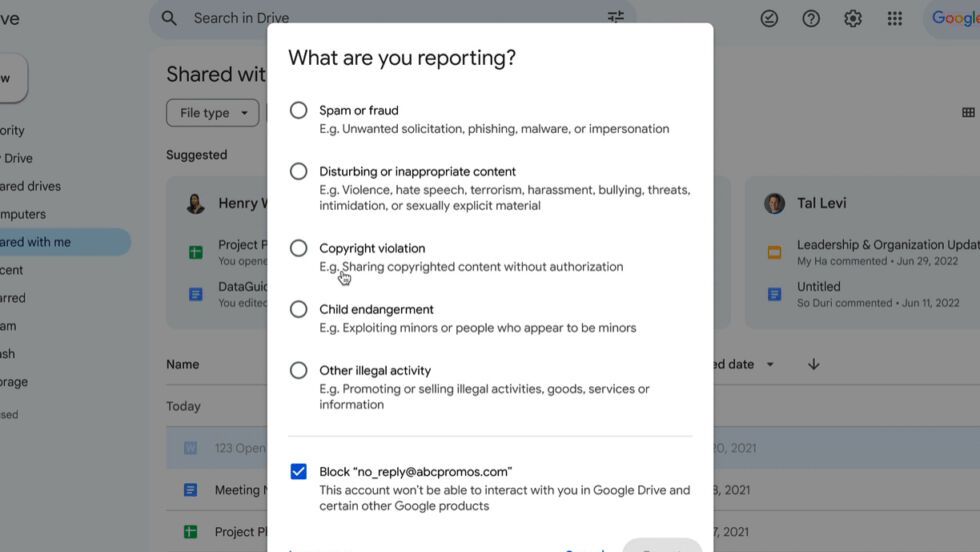Open Starred in the sidebar

click(13, 298)
